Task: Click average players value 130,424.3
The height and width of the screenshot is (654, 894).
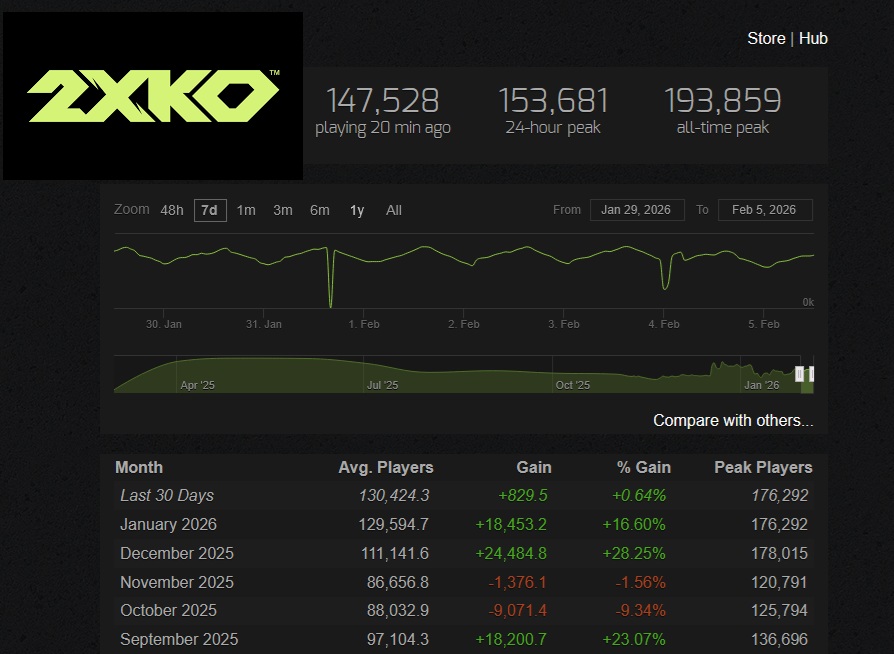Action: tap(394, 495)
